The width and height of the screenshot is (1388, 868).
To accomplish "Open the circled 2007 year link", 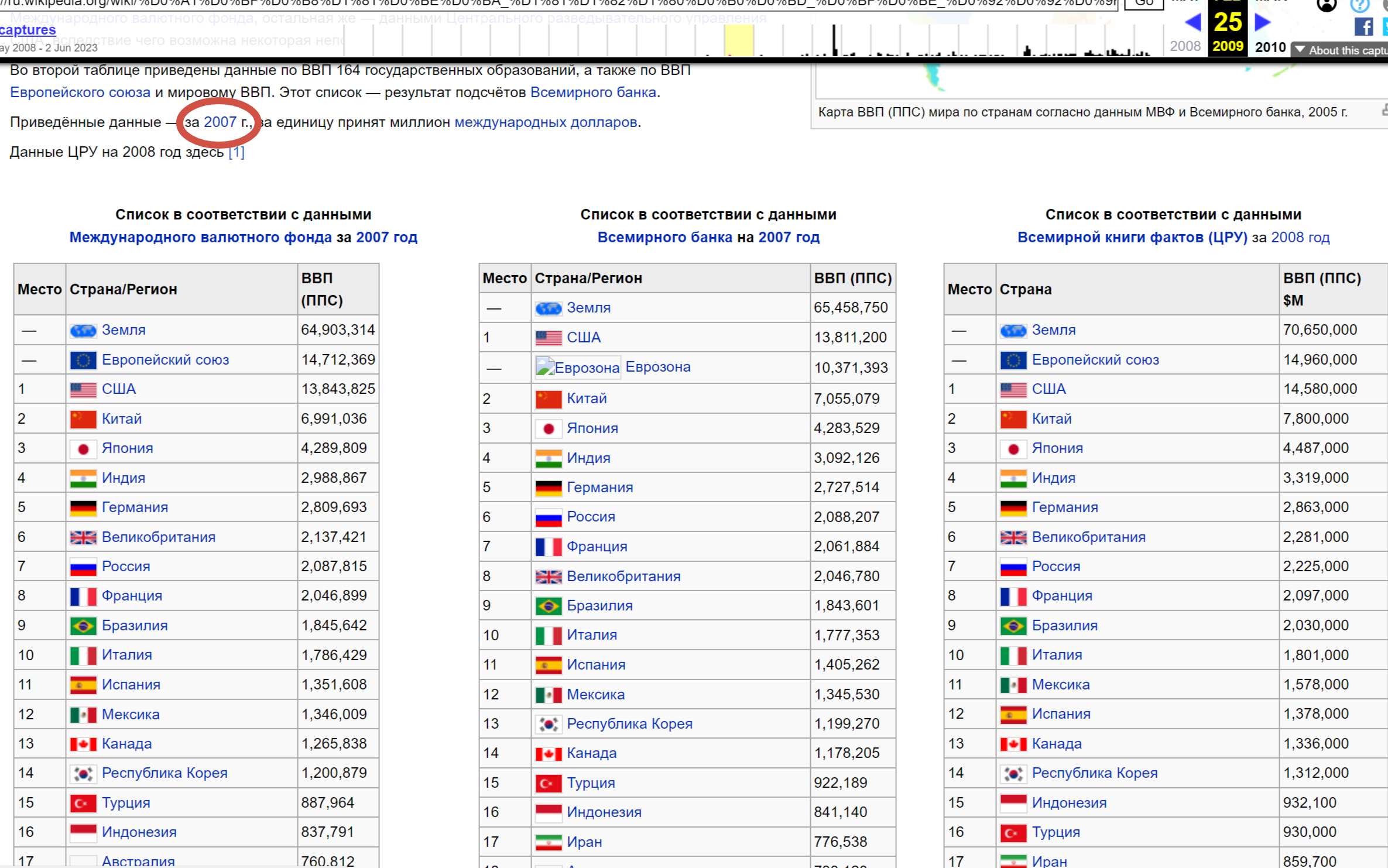I will click(220, 122).
